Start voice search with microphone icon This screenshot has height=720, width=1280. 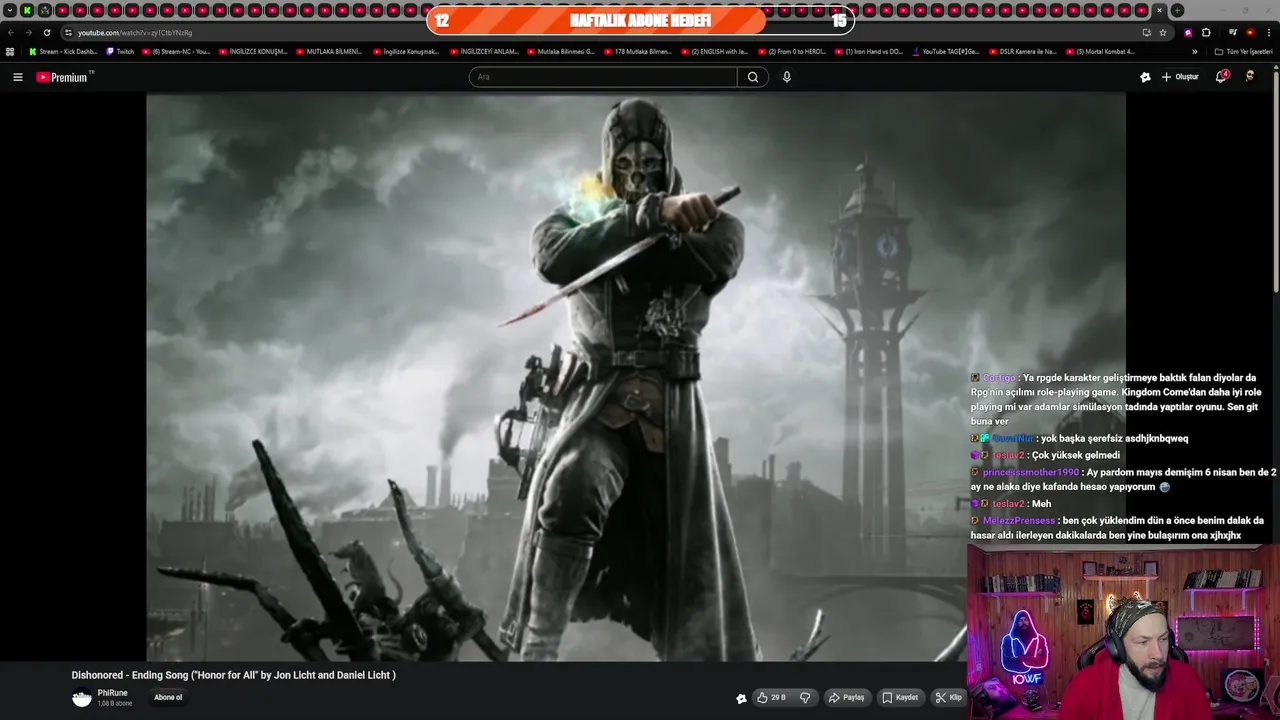click(x=787, y=77)
